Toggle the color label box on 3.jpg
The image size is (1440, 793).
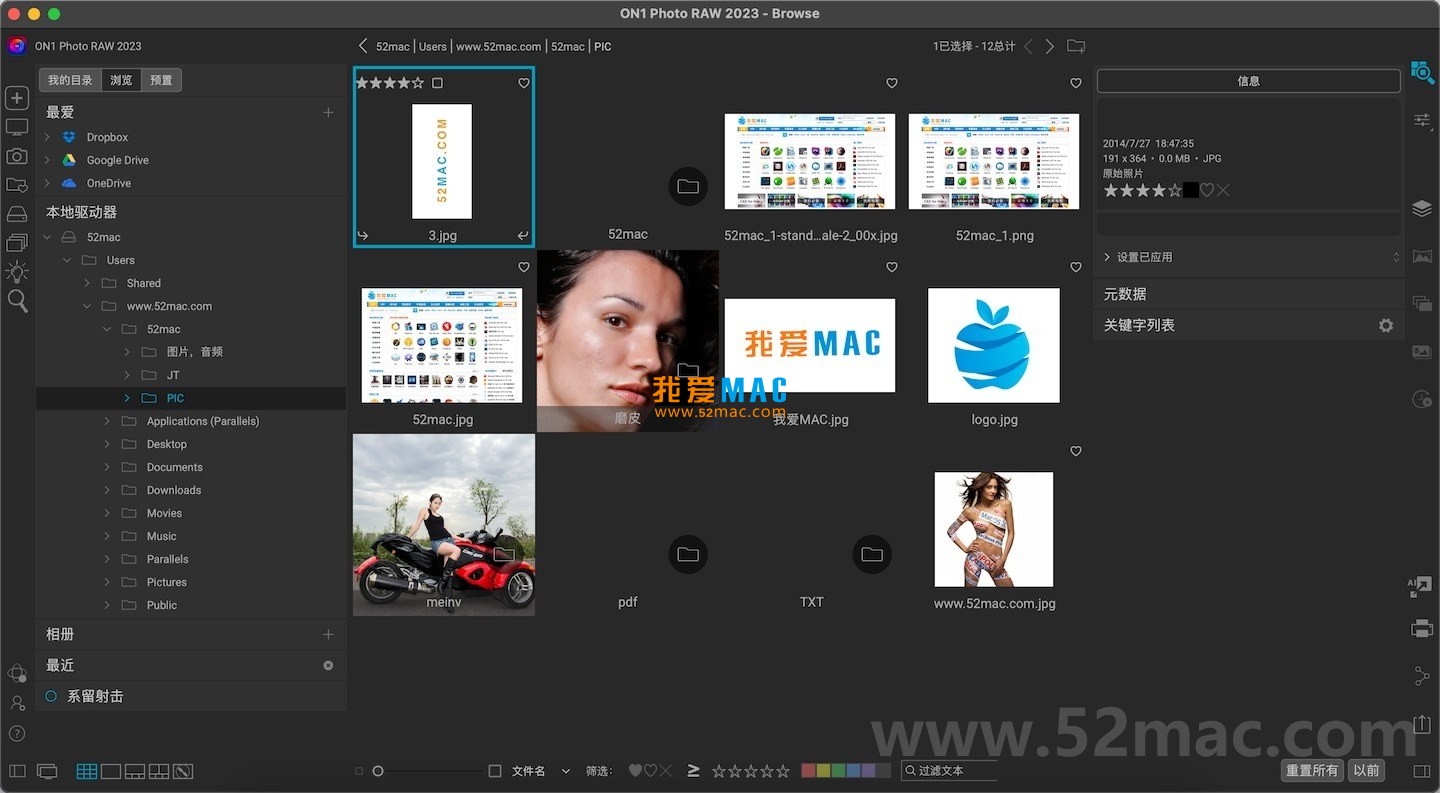tap(437, 83)
